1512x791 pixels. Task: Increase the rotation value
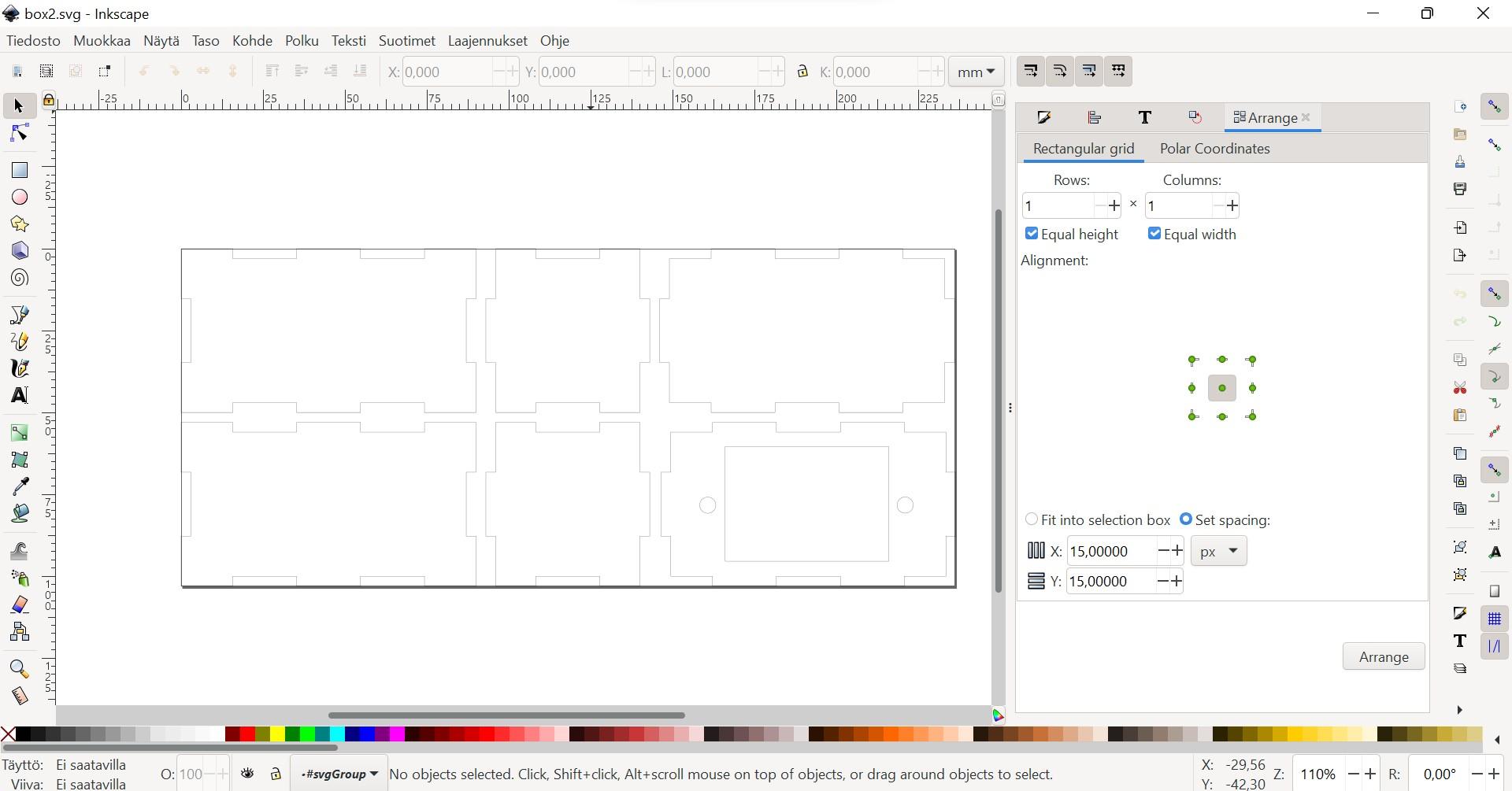point(1492,774)
